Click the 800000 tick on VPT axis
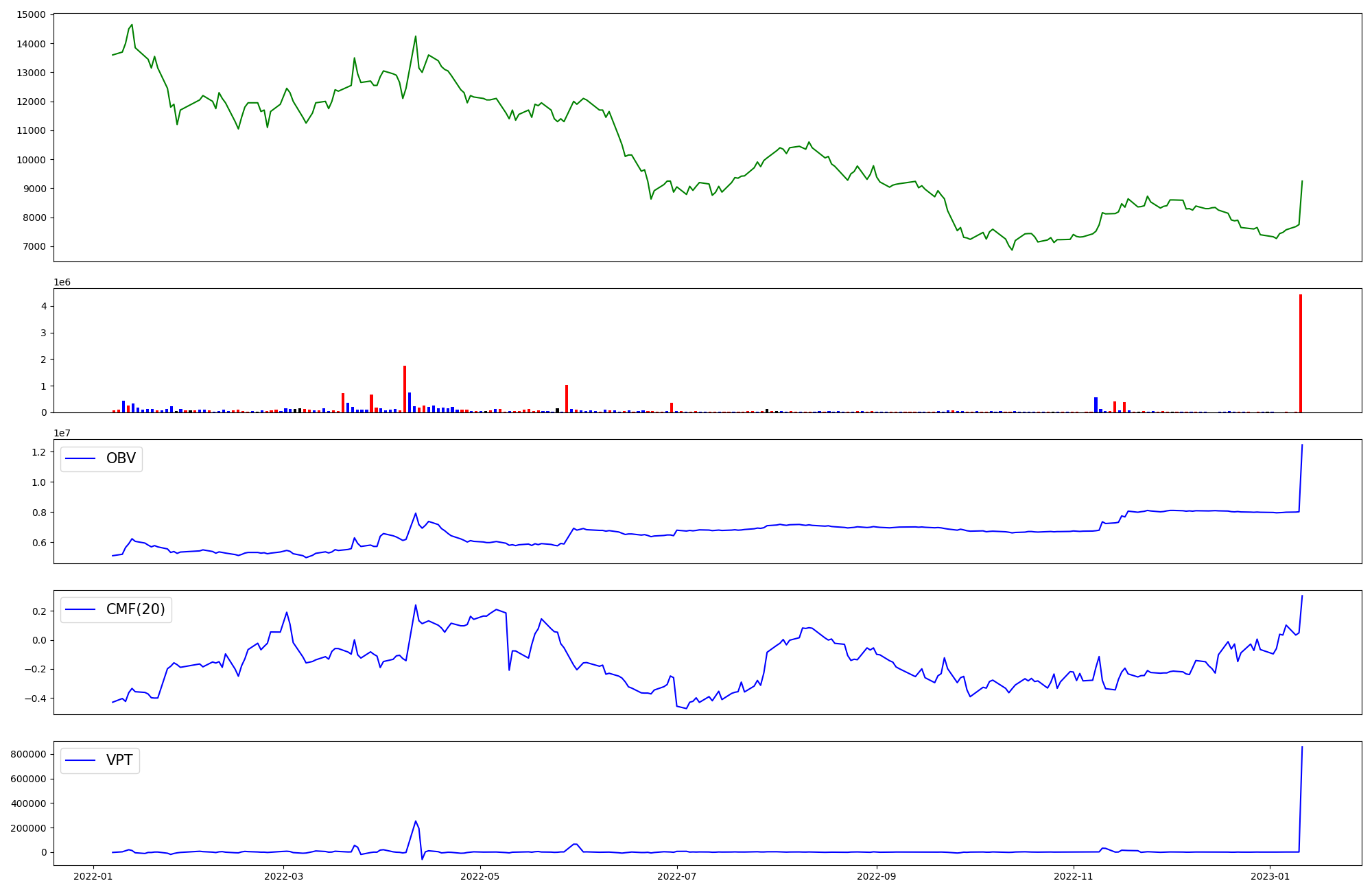This screenshot has width=1372, height=892. [28, 755]
